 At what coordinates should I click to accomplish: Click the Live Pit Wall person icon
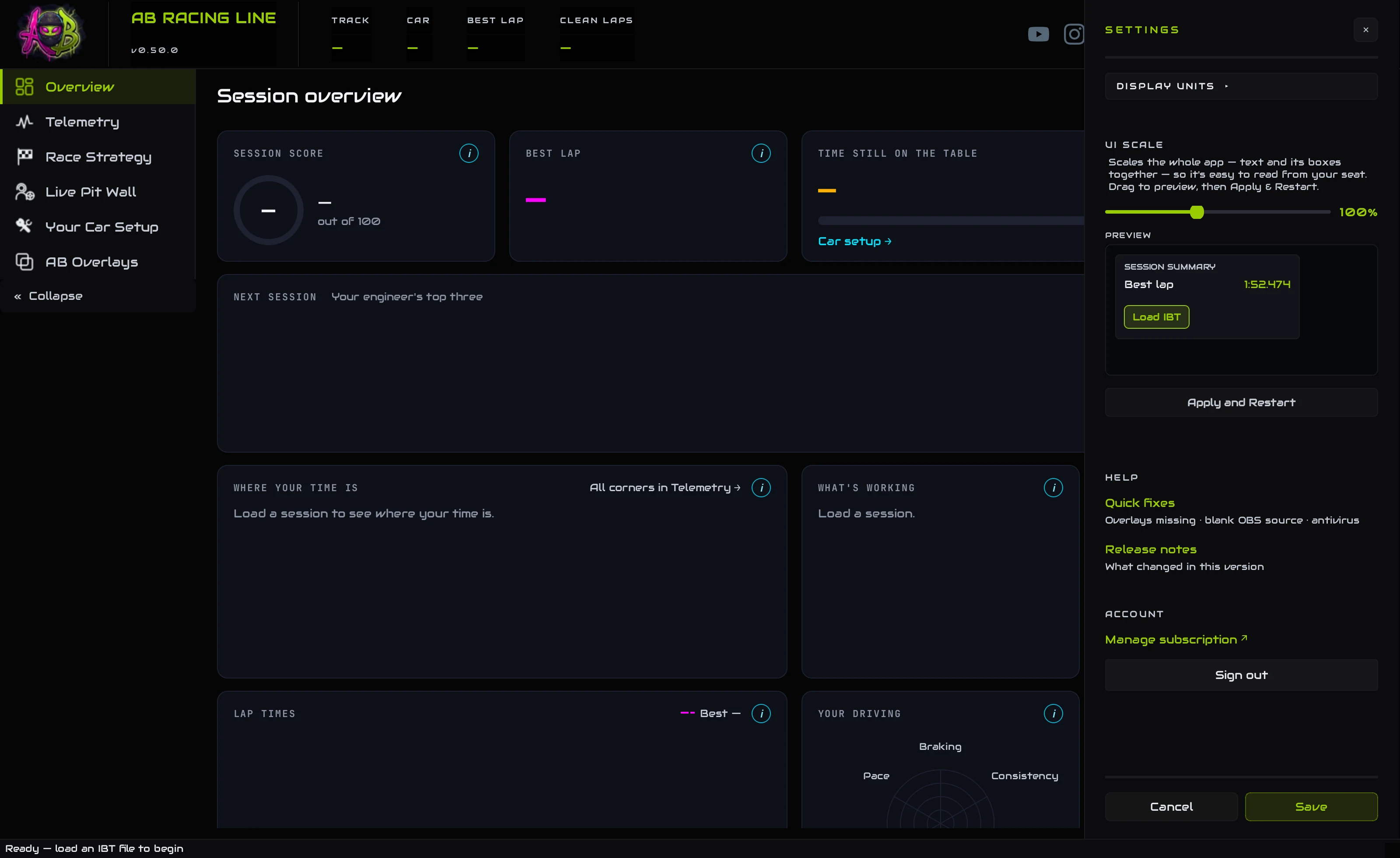coord(24,192)
